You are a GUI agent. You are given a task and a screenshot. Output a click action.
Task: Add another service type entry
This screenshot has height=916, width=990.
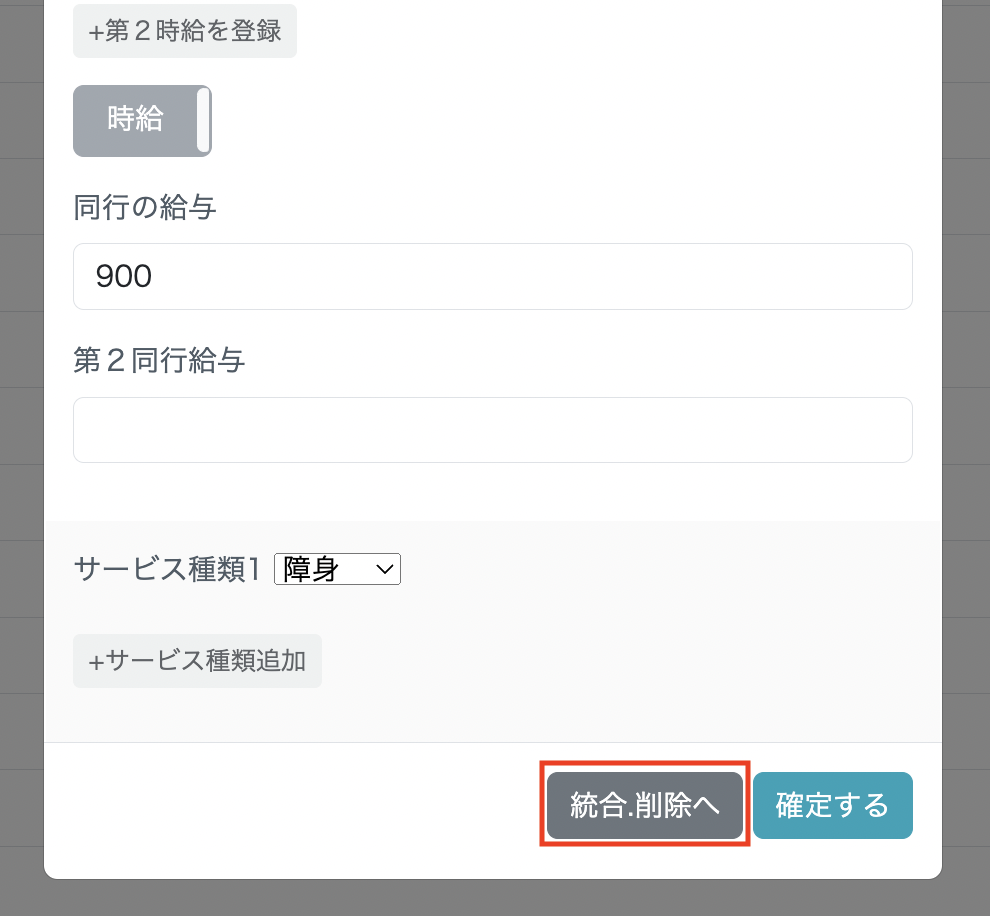(196, 661)
